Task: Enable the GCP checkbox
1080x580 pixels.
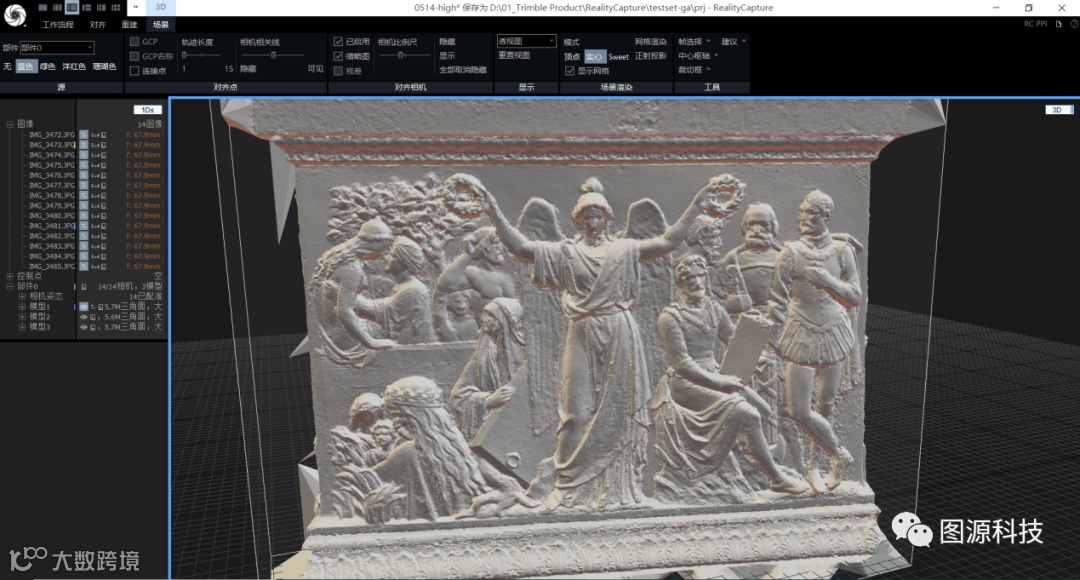Action: pos(134,41)
